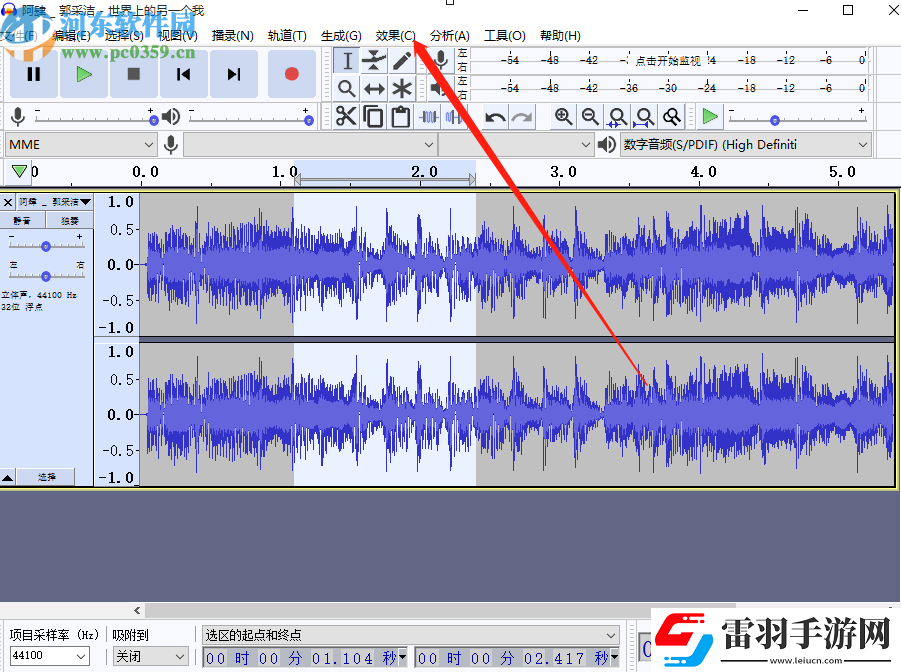Skip to start of track

pos(184,74)
